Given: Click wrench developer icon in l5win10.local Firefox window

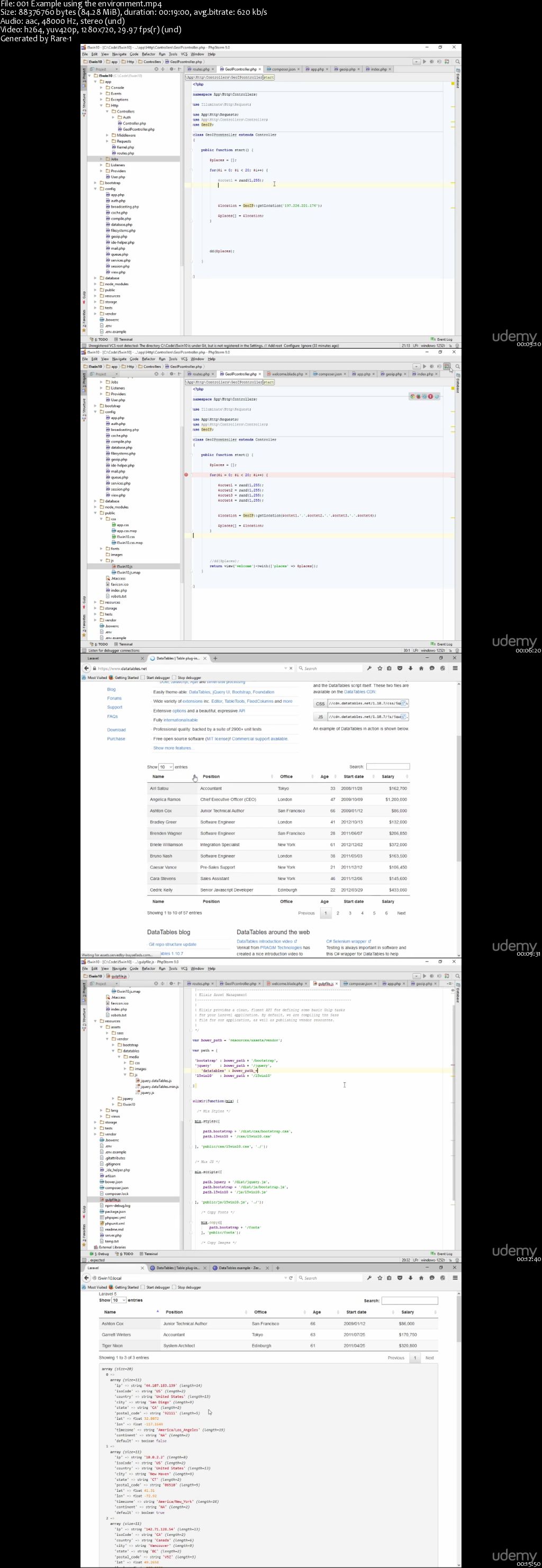Looking at the screenshot, I should click(369, 1277).
